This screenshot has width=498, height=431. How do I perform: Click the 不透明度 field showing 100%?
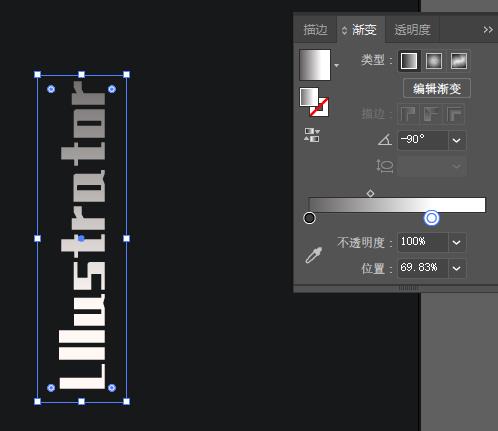423,242
